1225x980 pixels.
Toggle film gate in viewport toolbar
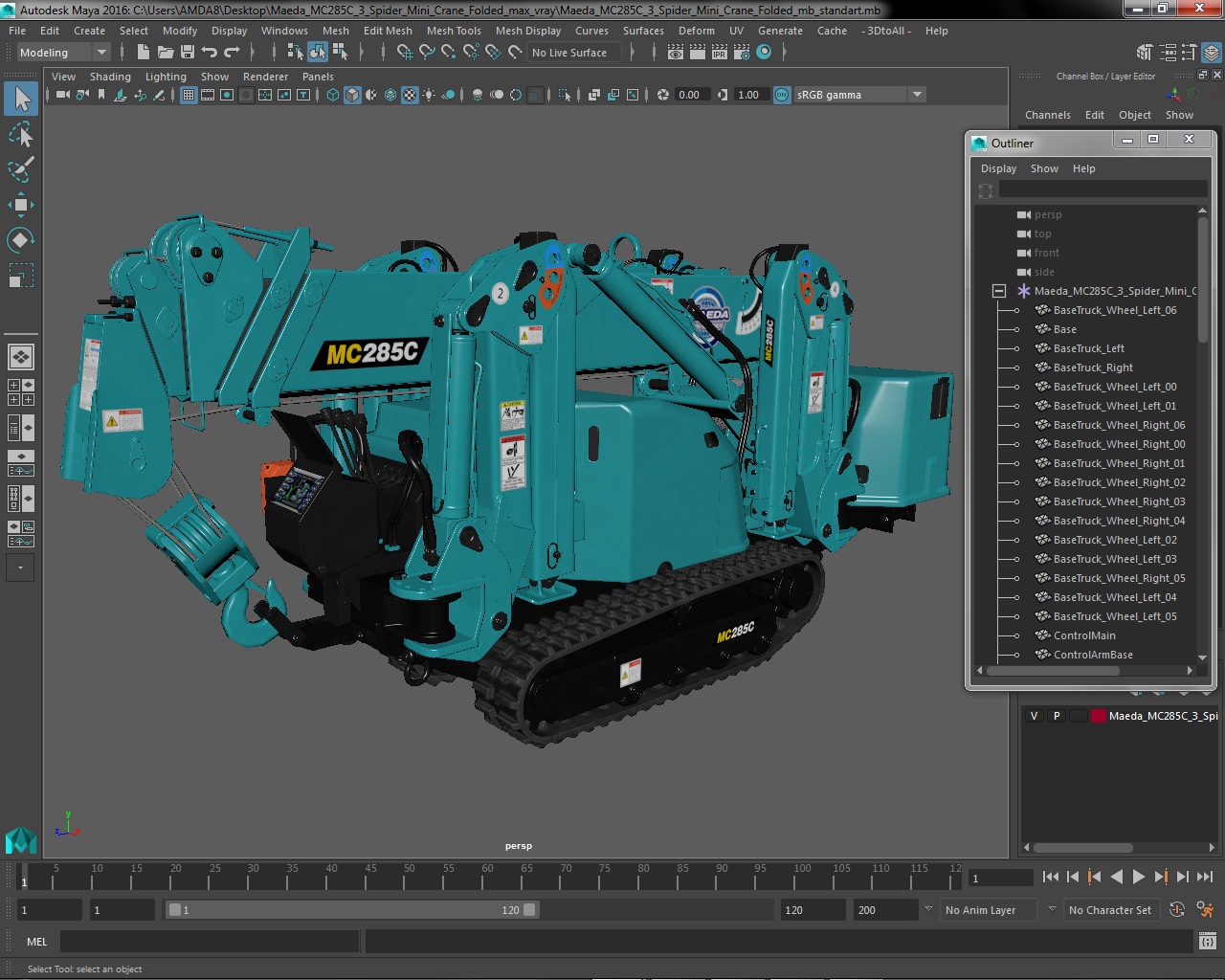point(208,95)
